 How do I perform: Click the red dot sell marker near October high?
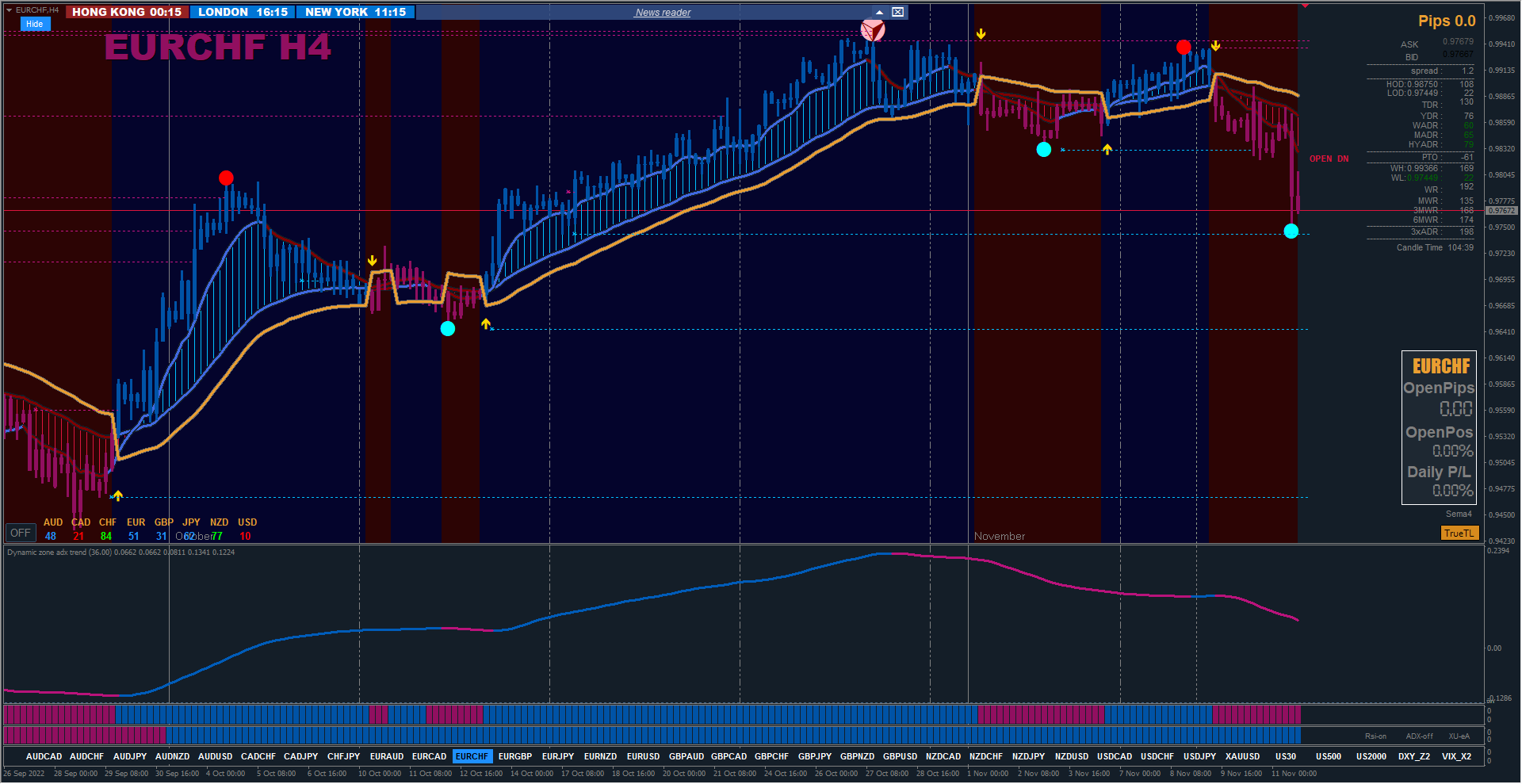[x=226, y=178]
